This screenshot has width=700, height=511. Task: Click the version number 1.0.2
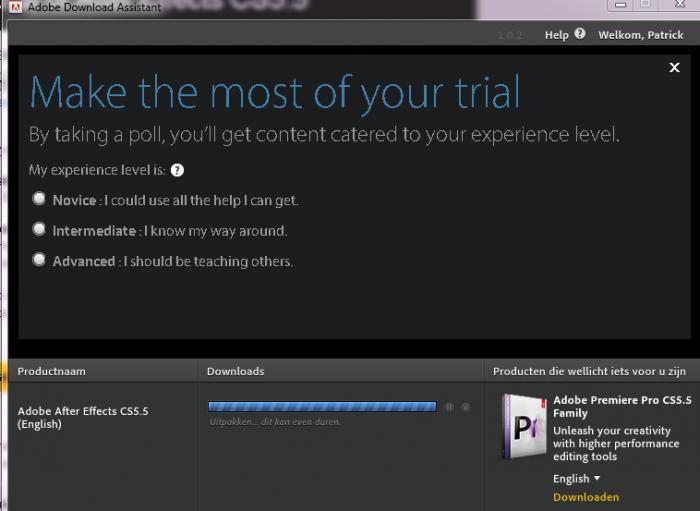tap(510, 35)
